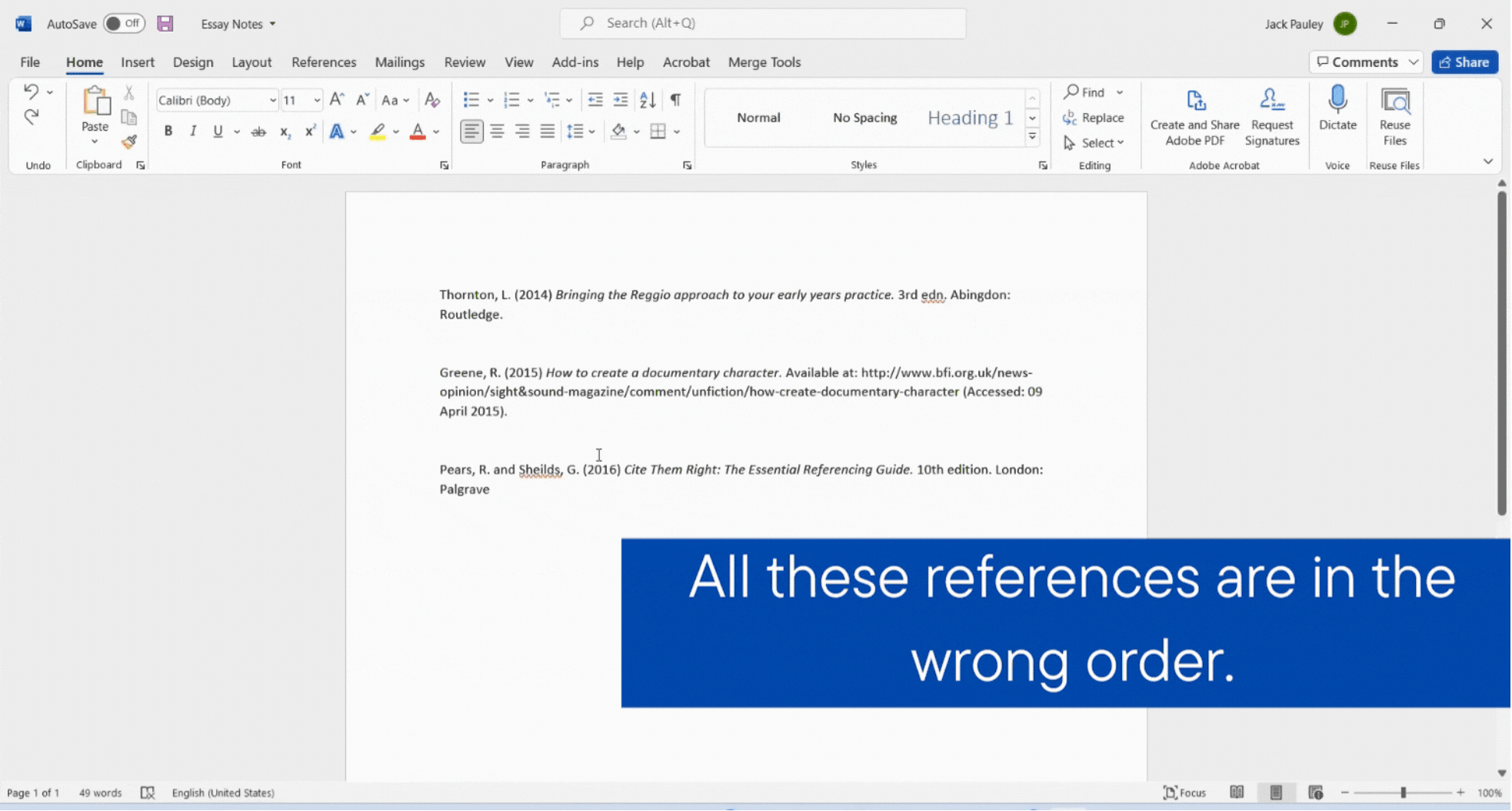This screenshot has width=1512, height=811.
Task: Click Request Signatures icon
Action: (1271, 117)
